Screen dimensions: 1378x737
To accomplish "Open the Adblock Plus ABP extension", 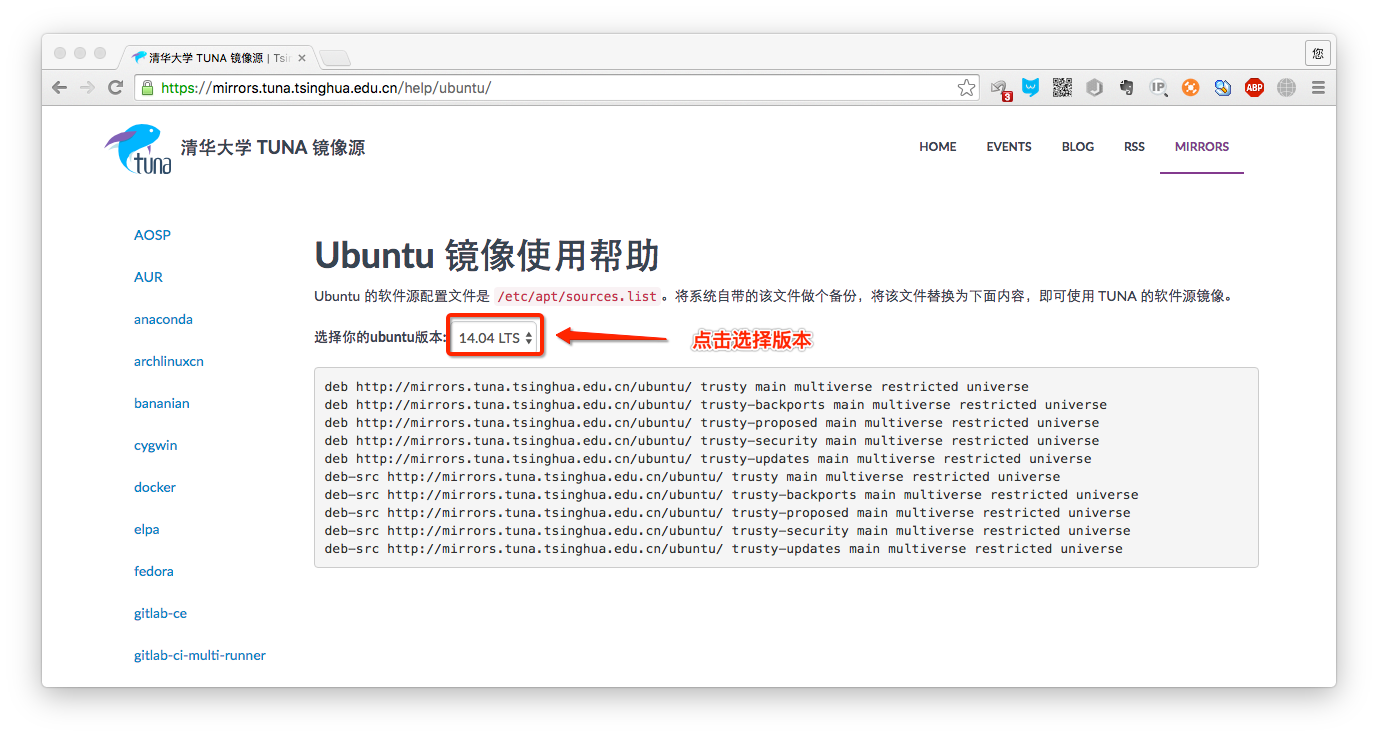I will (x=1254, y=88).
